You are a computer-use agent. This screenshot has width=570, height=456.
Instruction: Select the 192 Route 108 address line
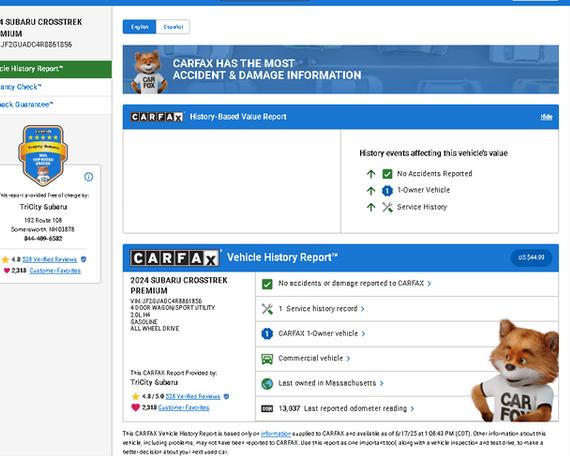pyautogui.click(x=43, y=220)
